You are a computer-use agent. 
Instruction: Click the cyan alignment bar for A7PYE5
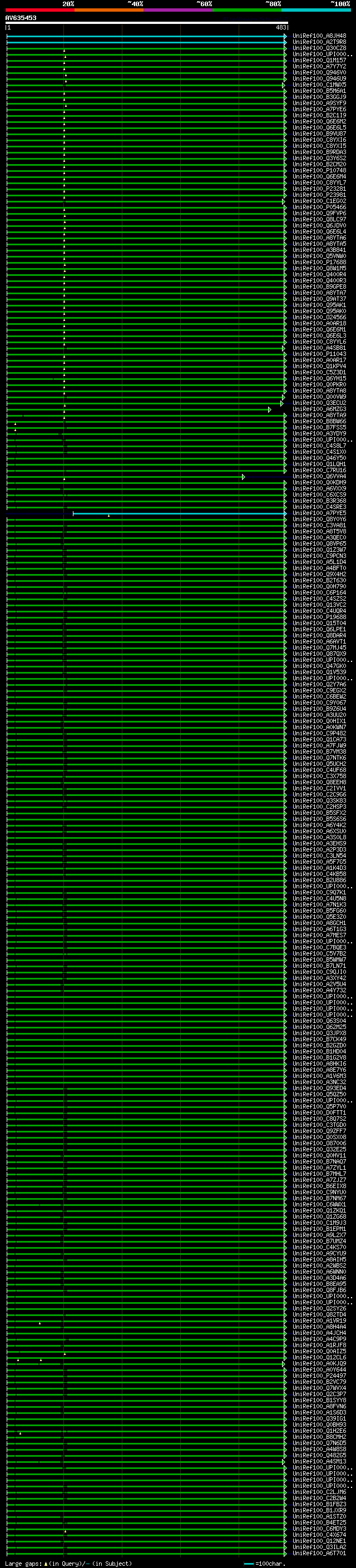point(180,514)
